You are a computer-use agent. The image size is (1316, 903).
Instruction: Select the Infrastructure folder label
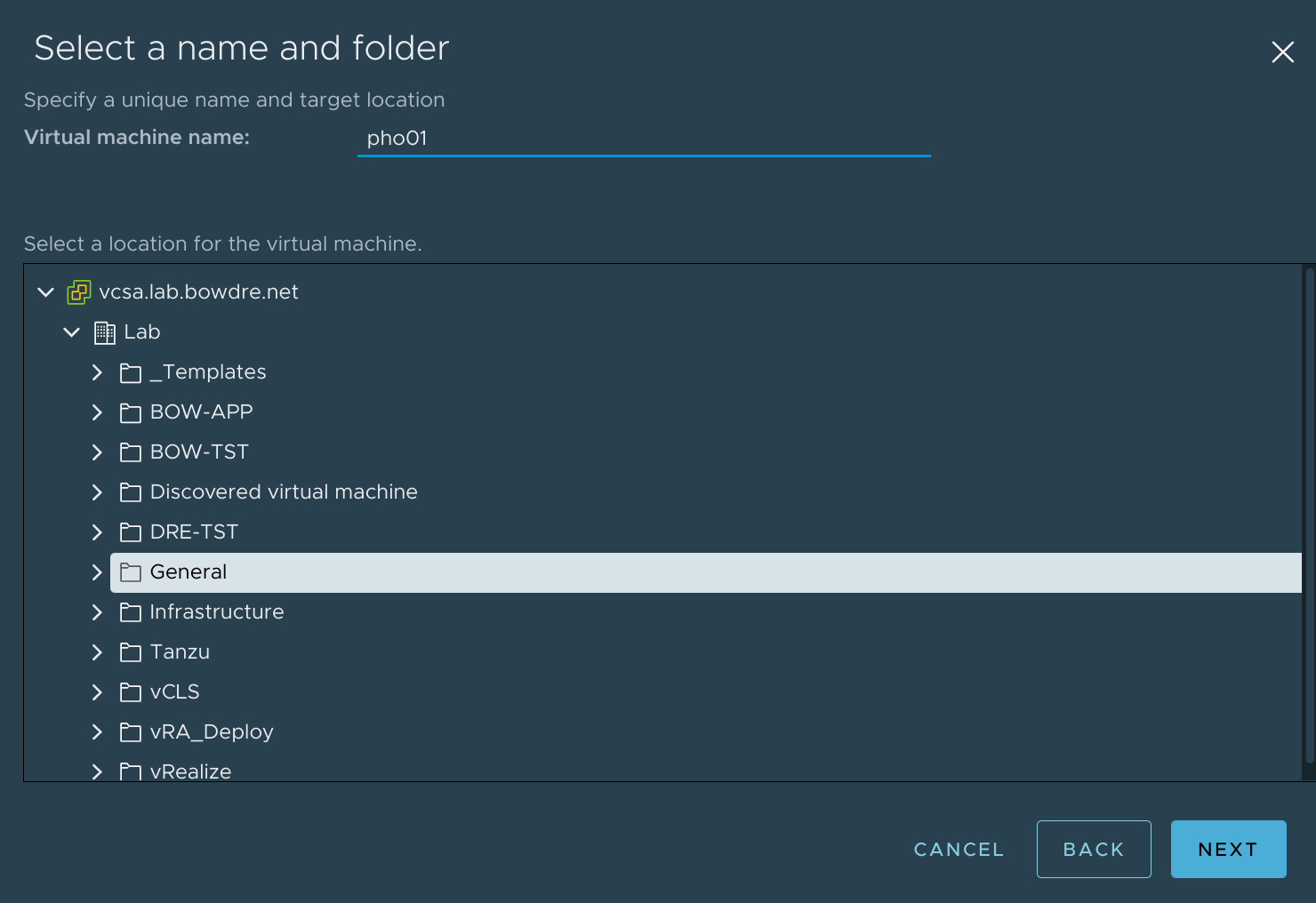tap(217, 611)
